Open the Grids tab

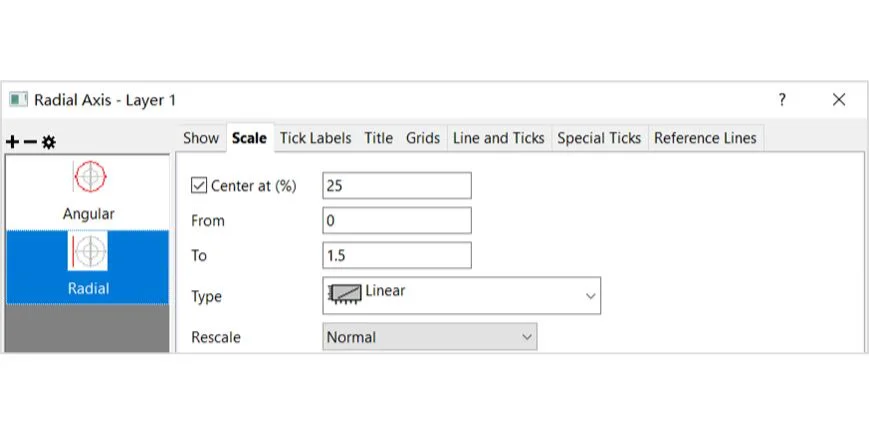point(423,138)
